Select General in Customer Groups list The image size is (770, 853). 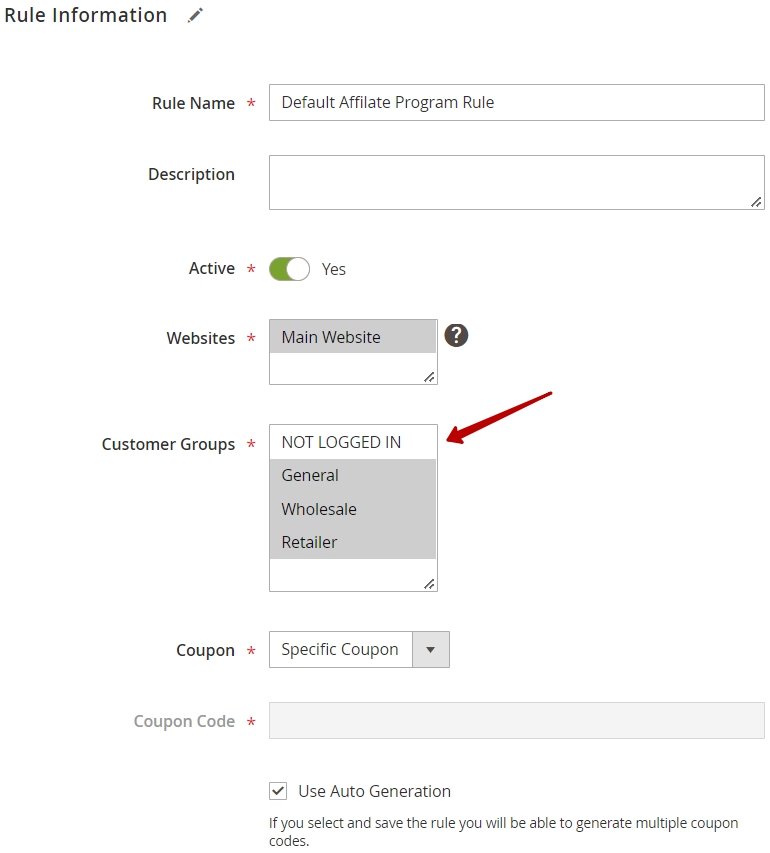pyautogui.click(x=353, y=475)
